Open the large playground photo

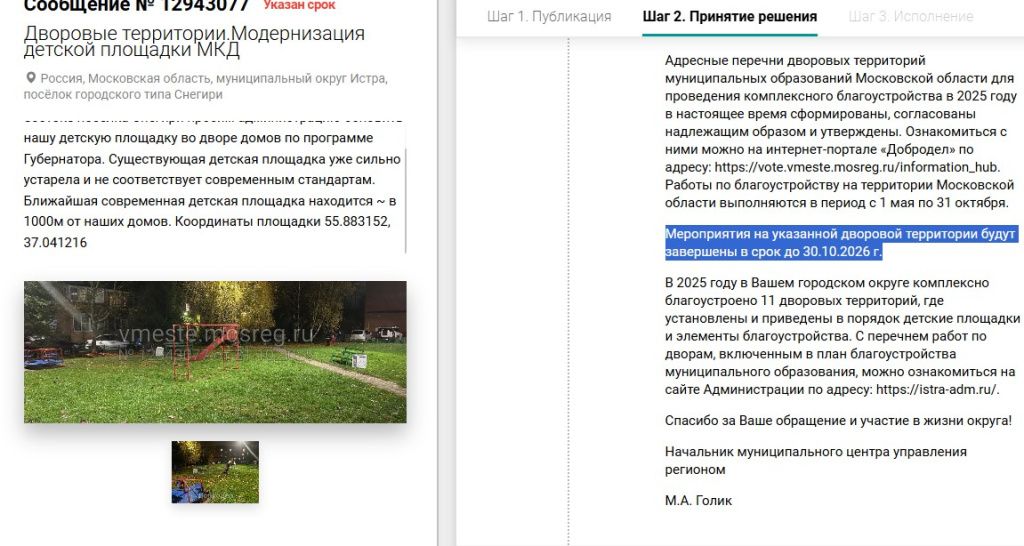tap(215, 351)
